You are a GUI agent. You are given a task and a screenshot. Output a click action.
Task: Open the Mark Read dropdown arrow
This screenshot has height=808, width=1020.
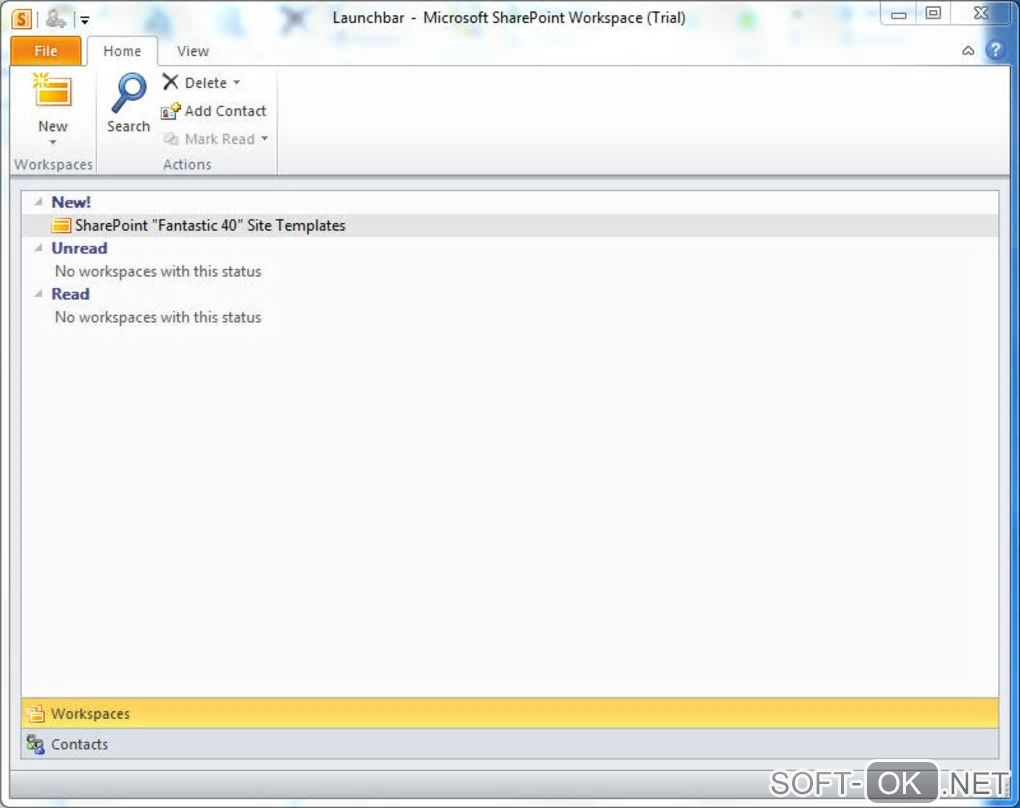coord(265,139)
